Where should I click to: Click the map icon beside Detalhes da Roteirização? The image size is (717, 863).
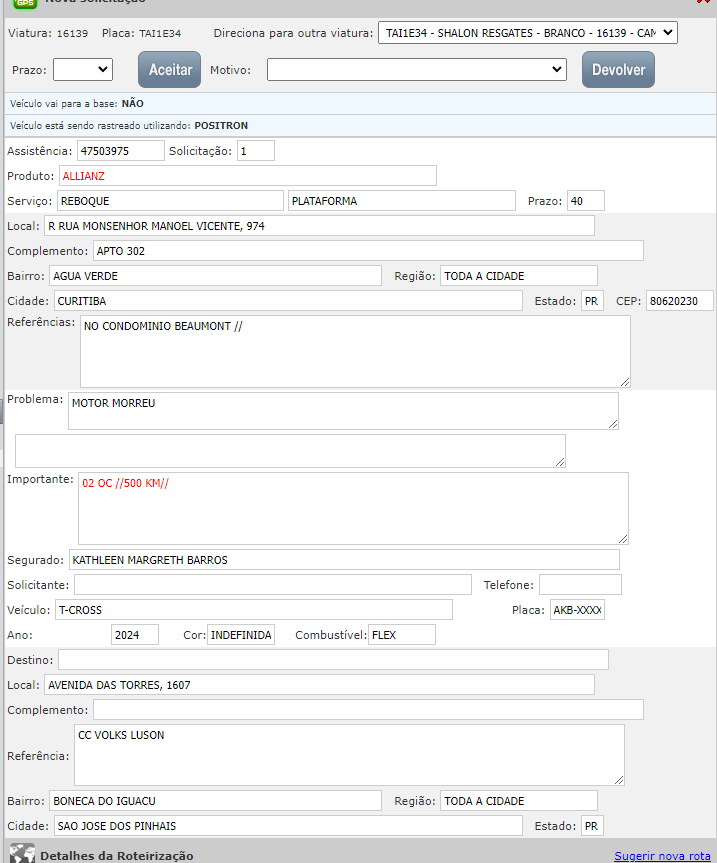click(x=22, y=854)
